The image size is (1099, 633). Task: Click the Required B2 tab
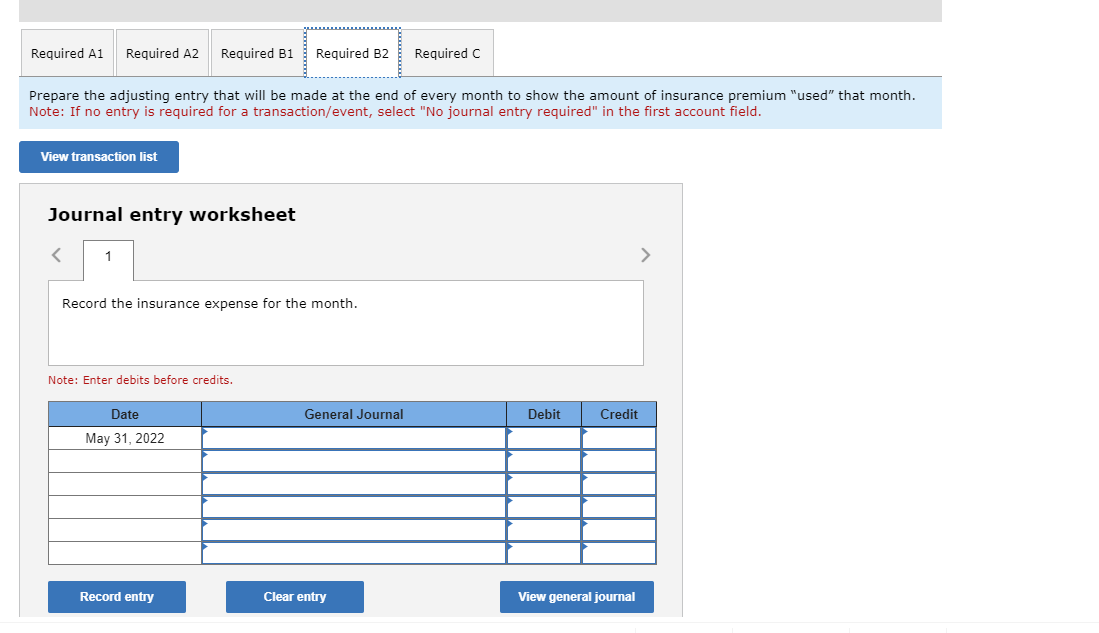(352, 53)
